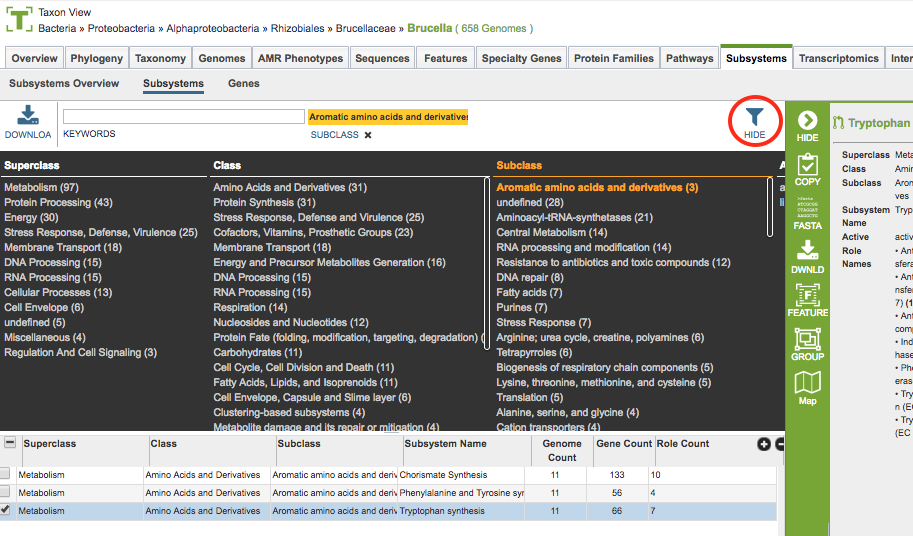Switch to the Features tab

(x=445, y=58)
